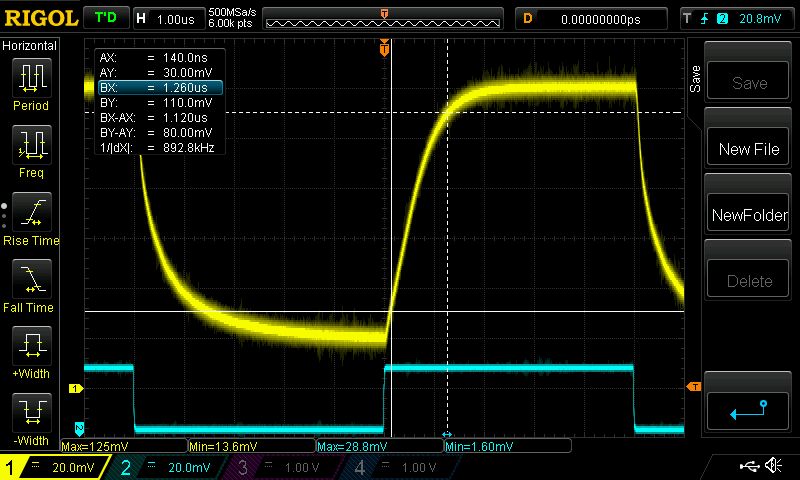Click the horizontal timebase 1.00us field
The width and height of the screenshot is (800, 480).
pyautogui.click(x=169, y=19)
